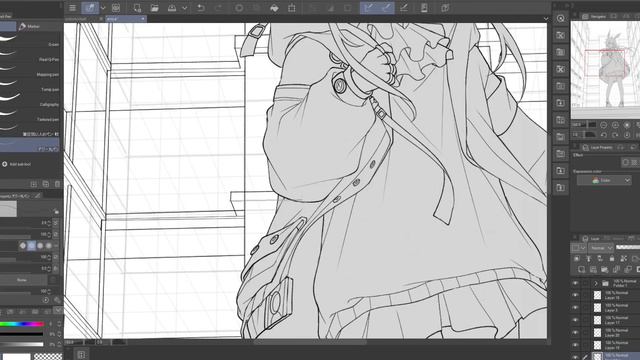This screenshot has width=640, height=360.
Task: Expand the arrow next to the Save icon
Action: pyautogui.click(x=184, y=8)
